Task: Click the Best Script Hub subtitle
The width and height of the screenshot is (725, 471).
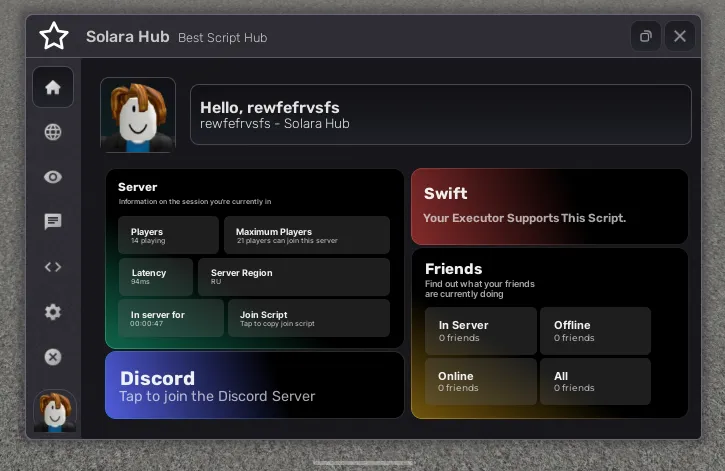Action: (x=222, y=37)
